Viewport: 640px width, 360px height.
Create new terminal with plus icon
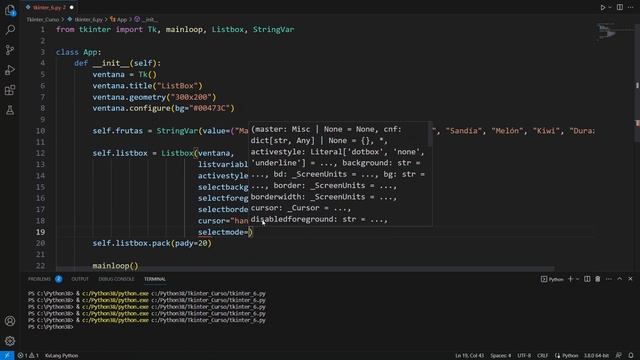click(571, 279)
